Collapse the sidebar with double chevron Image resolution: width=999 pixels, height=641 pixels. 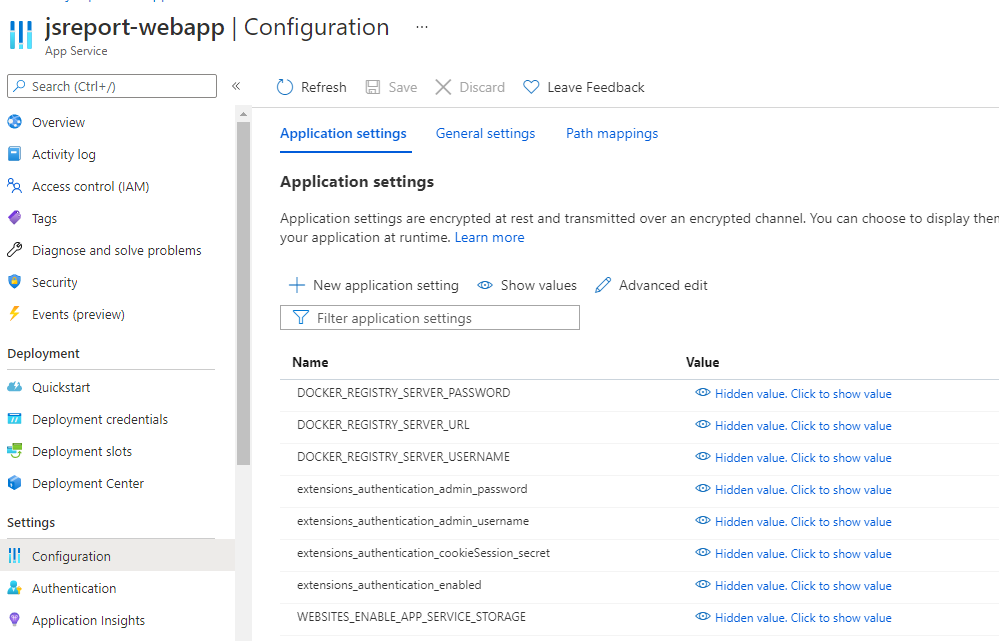(236, 86)
